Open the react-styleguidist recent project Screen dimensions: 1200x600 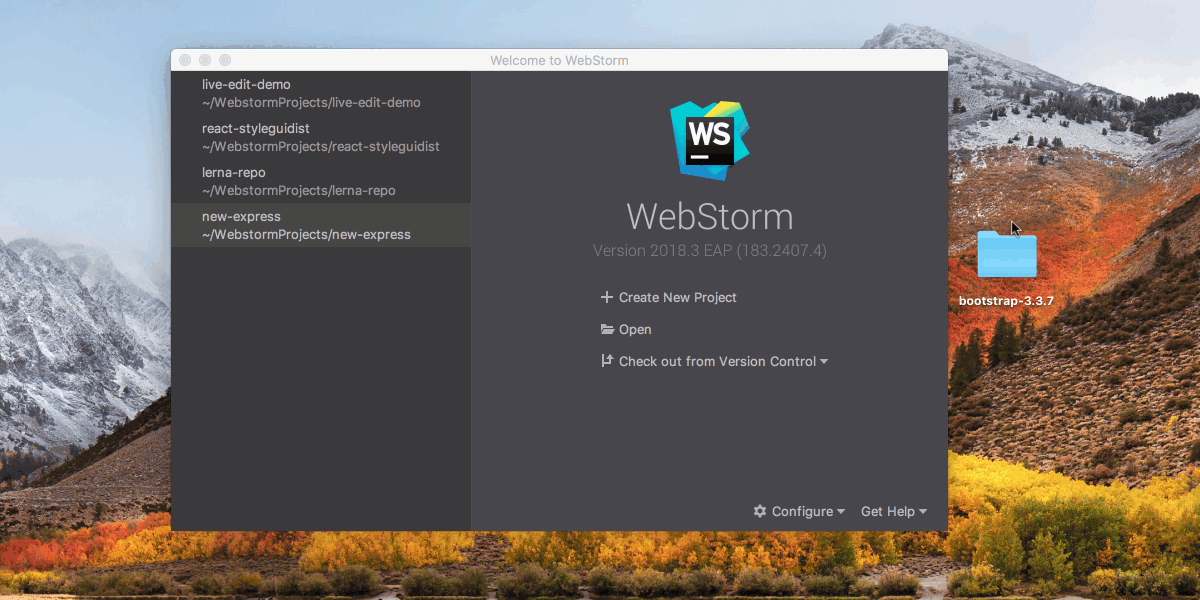pos(321,138)
